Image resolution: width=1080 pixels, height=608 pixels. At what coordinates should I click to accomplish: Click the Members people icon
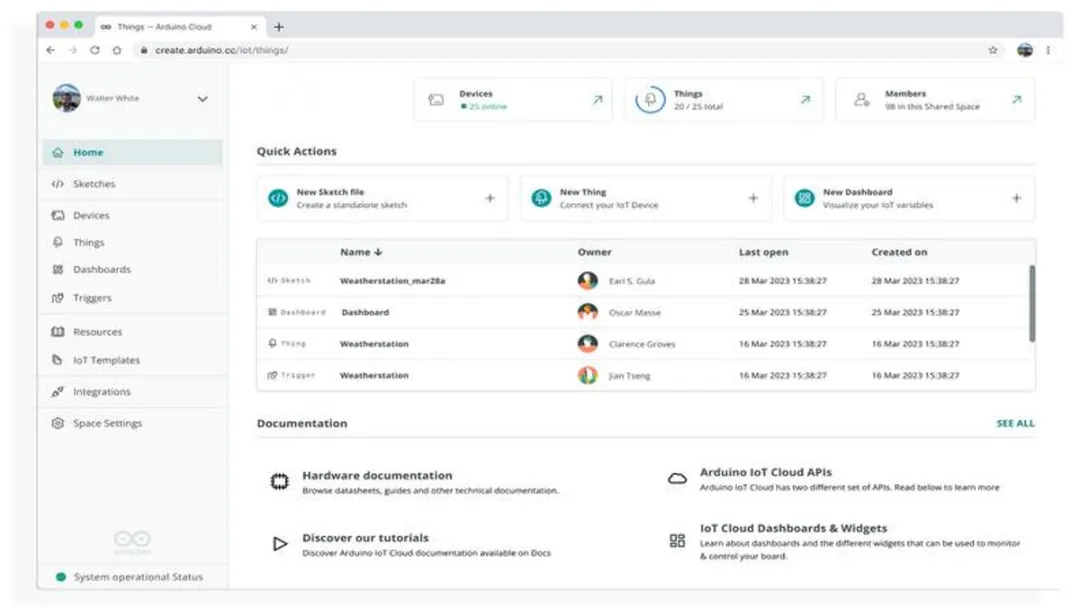pos(862,100)
